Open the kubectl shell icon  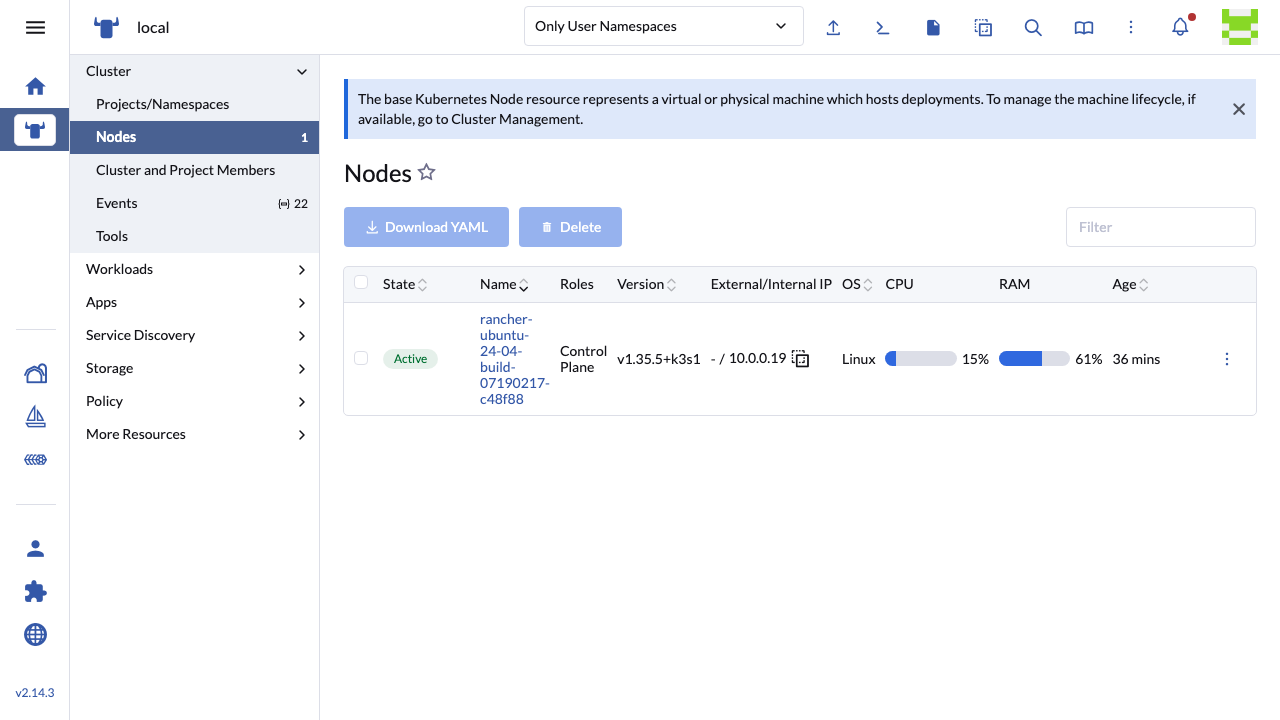(883, 27)
